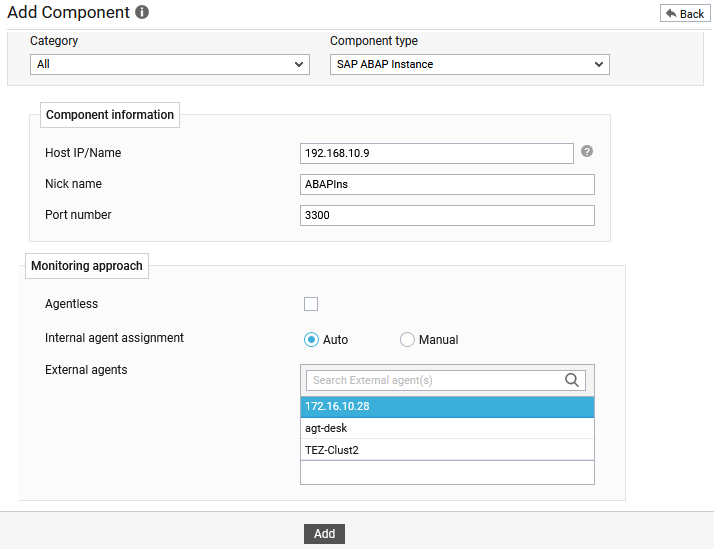This screenshot has height=549, width=714.
Task: Go back using the Back button
Action: point(685,13)
